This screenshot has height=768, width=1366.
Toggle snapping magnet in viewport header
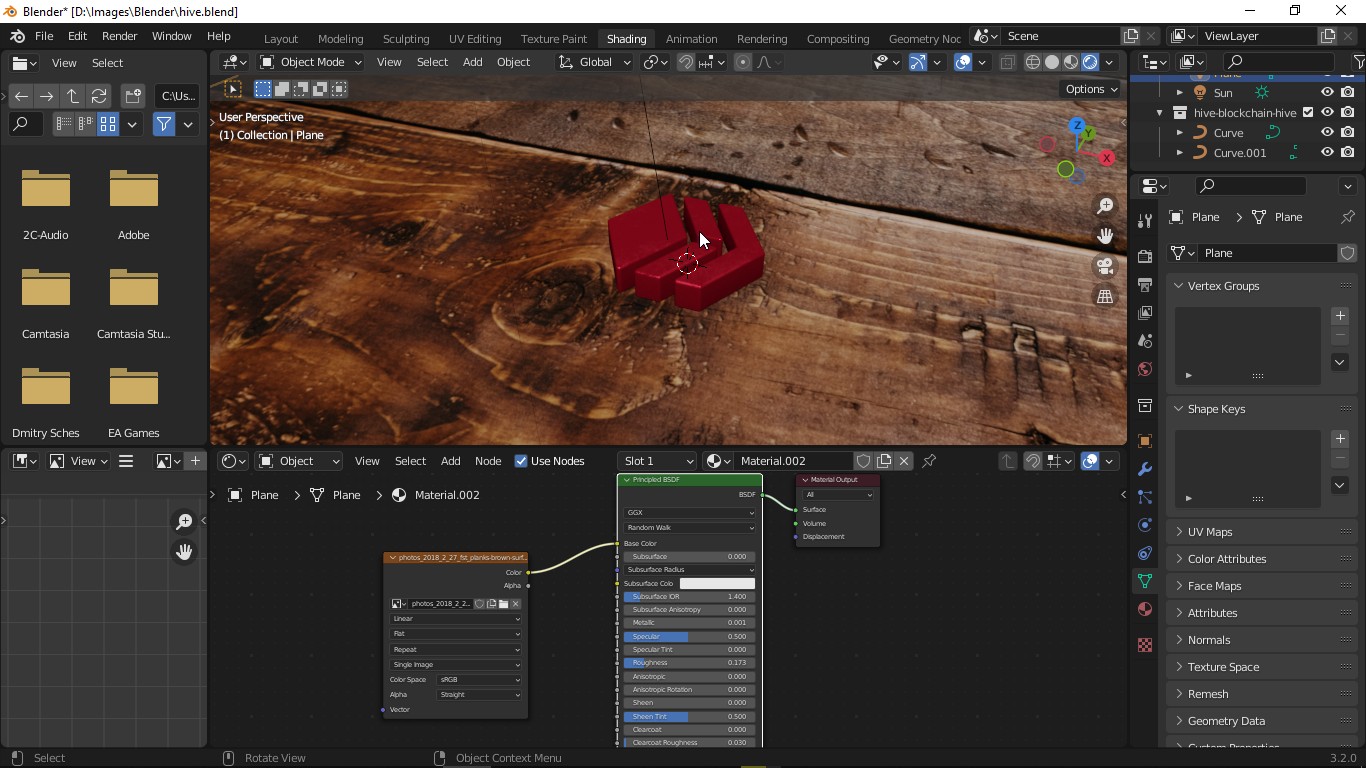pos(686,62)
